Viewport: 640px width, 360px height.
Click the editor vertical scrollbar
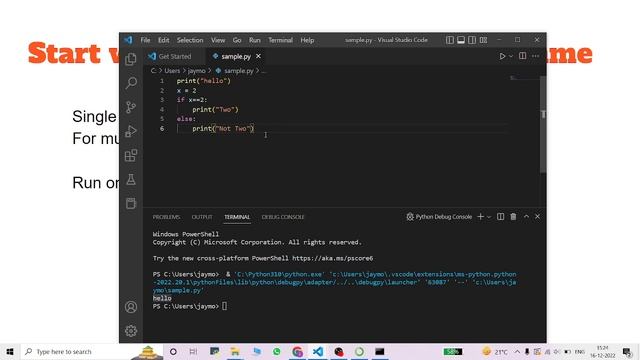click(543, 124)
